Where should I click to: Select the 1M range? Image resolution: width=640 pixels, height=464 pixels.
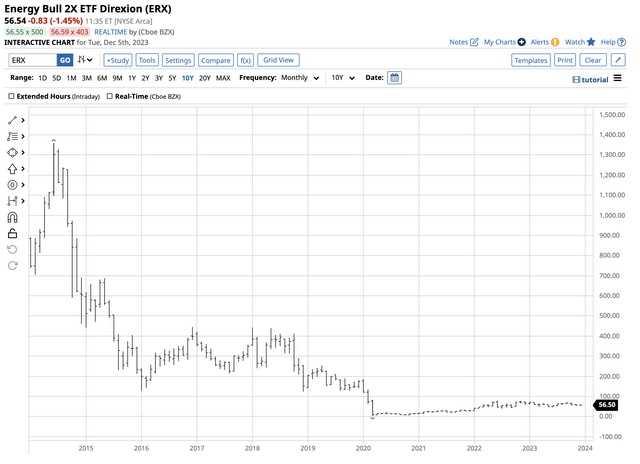coord(71,78)
